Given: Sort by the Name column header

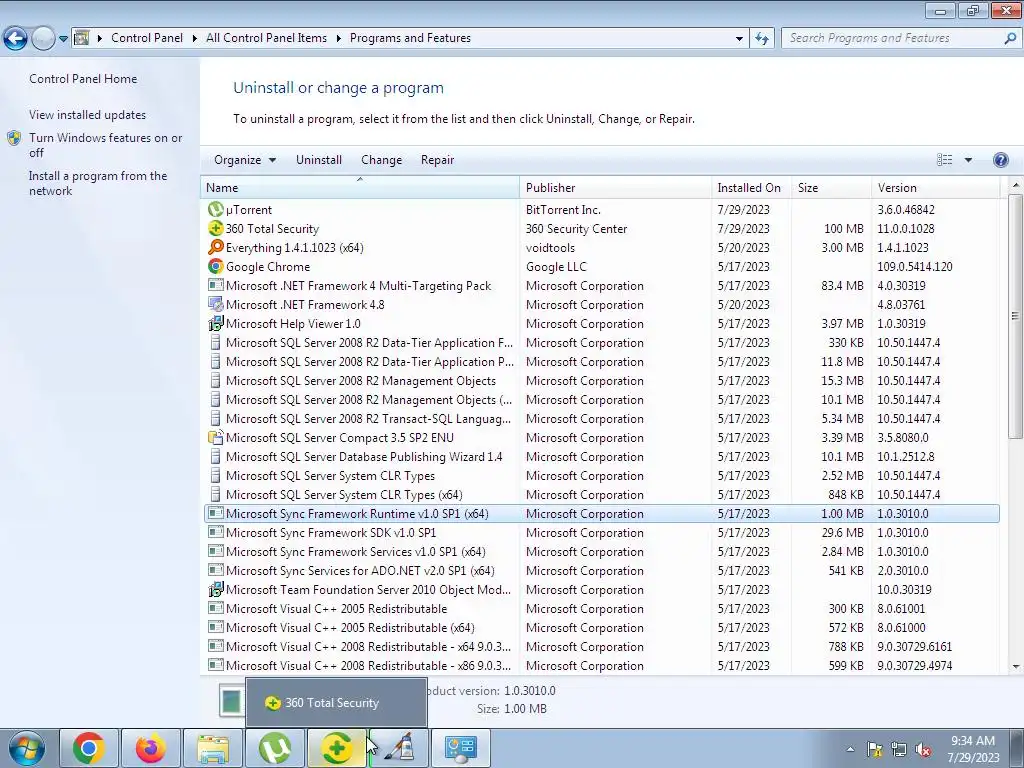Looking at the screenshot, I should click(360, 187).
